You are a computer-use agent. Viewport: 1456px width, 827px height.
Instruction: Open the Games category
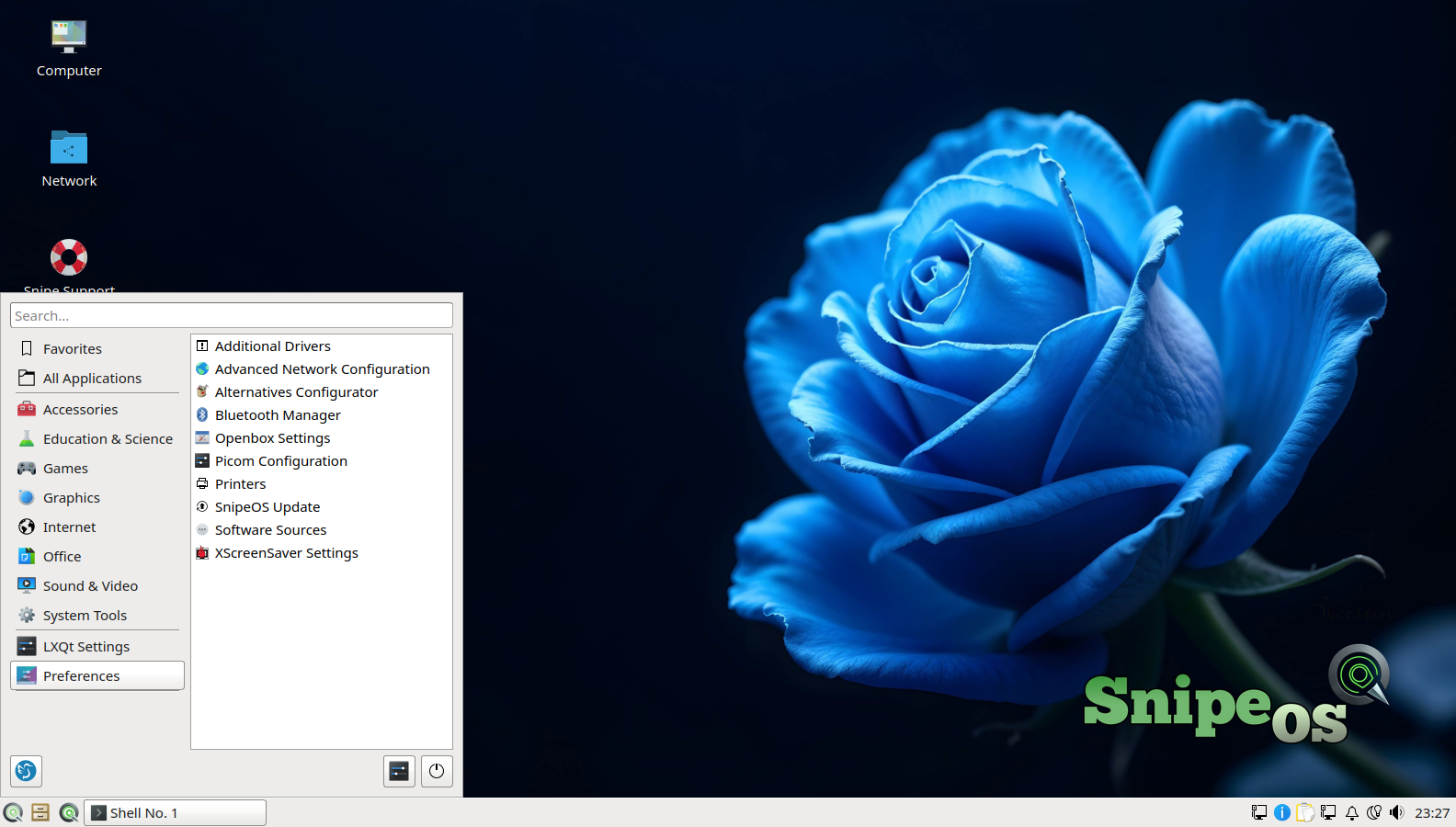tap(97, 469)
